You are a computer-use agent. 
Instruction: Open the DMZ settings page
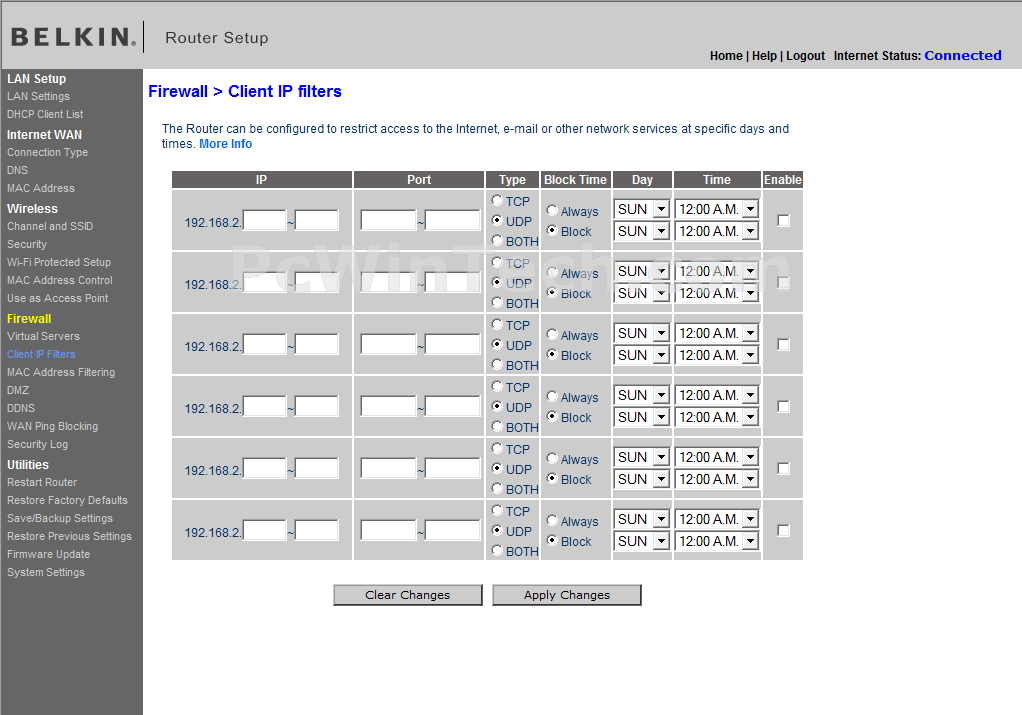click(x=18, y=390)
